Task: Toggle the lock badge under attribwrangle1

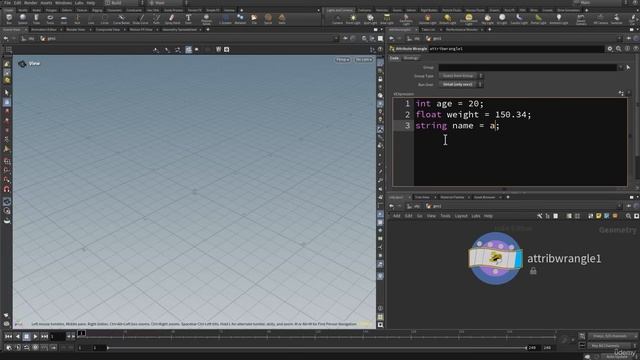Action: [533, 271]
